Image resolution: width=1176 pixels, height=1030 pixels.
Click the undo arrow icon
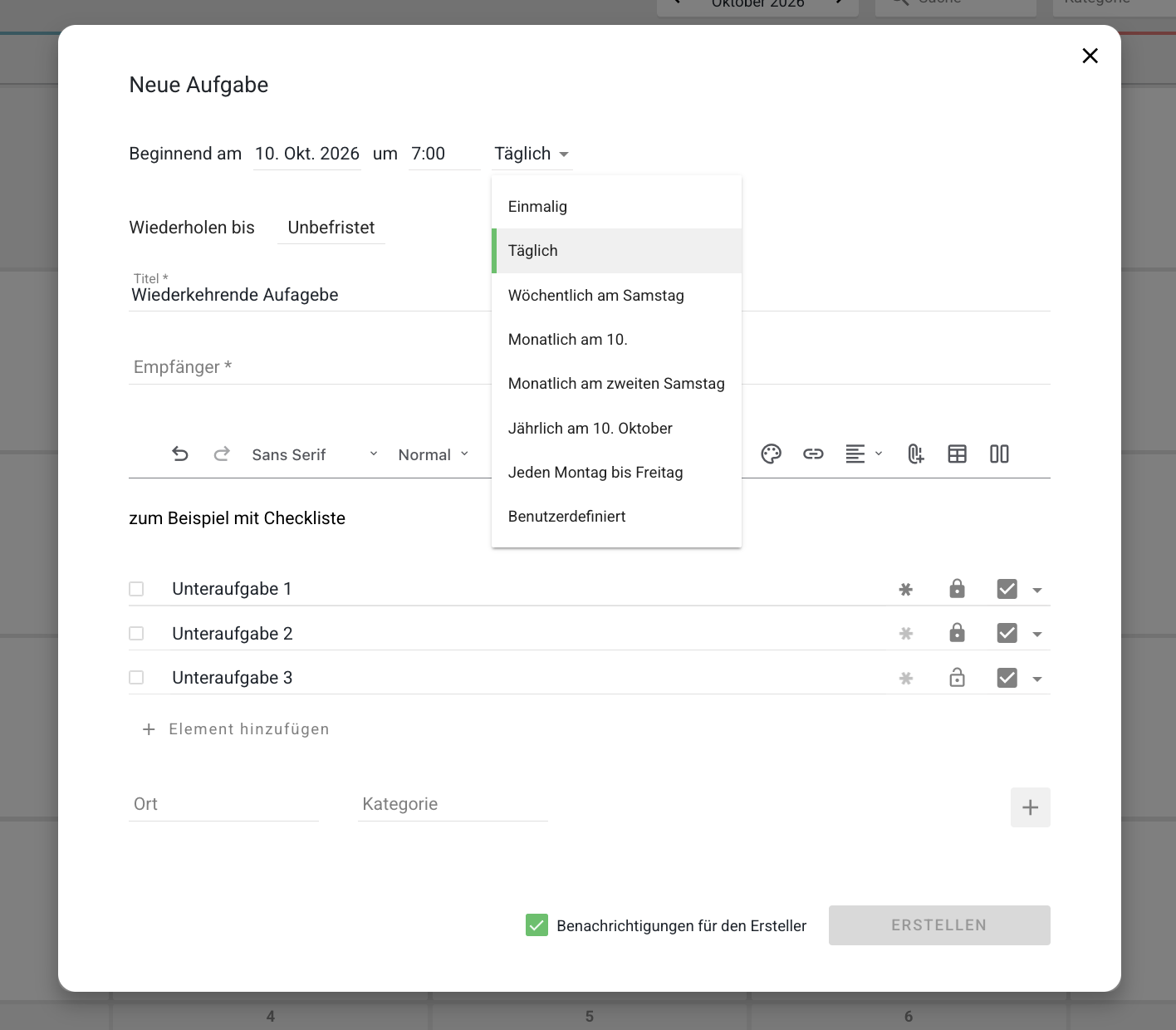180,454
